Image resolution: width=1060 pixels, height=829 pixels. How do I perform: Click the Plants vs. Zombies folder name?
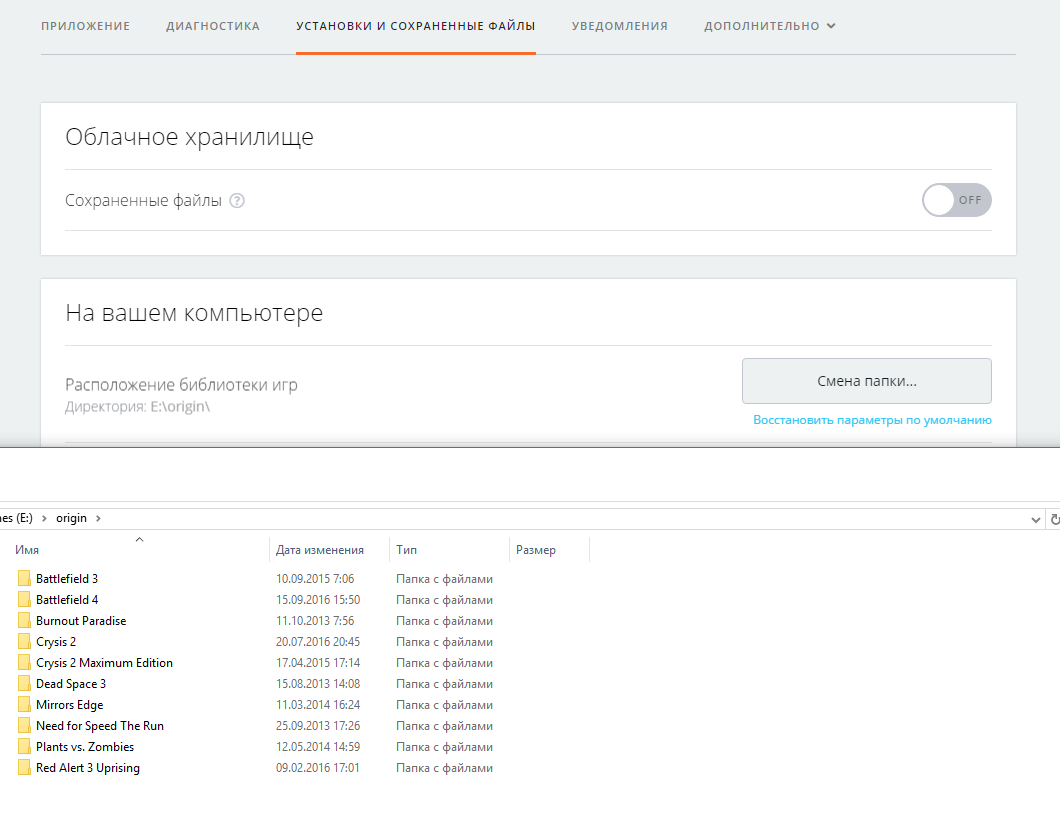pos(85,747)
